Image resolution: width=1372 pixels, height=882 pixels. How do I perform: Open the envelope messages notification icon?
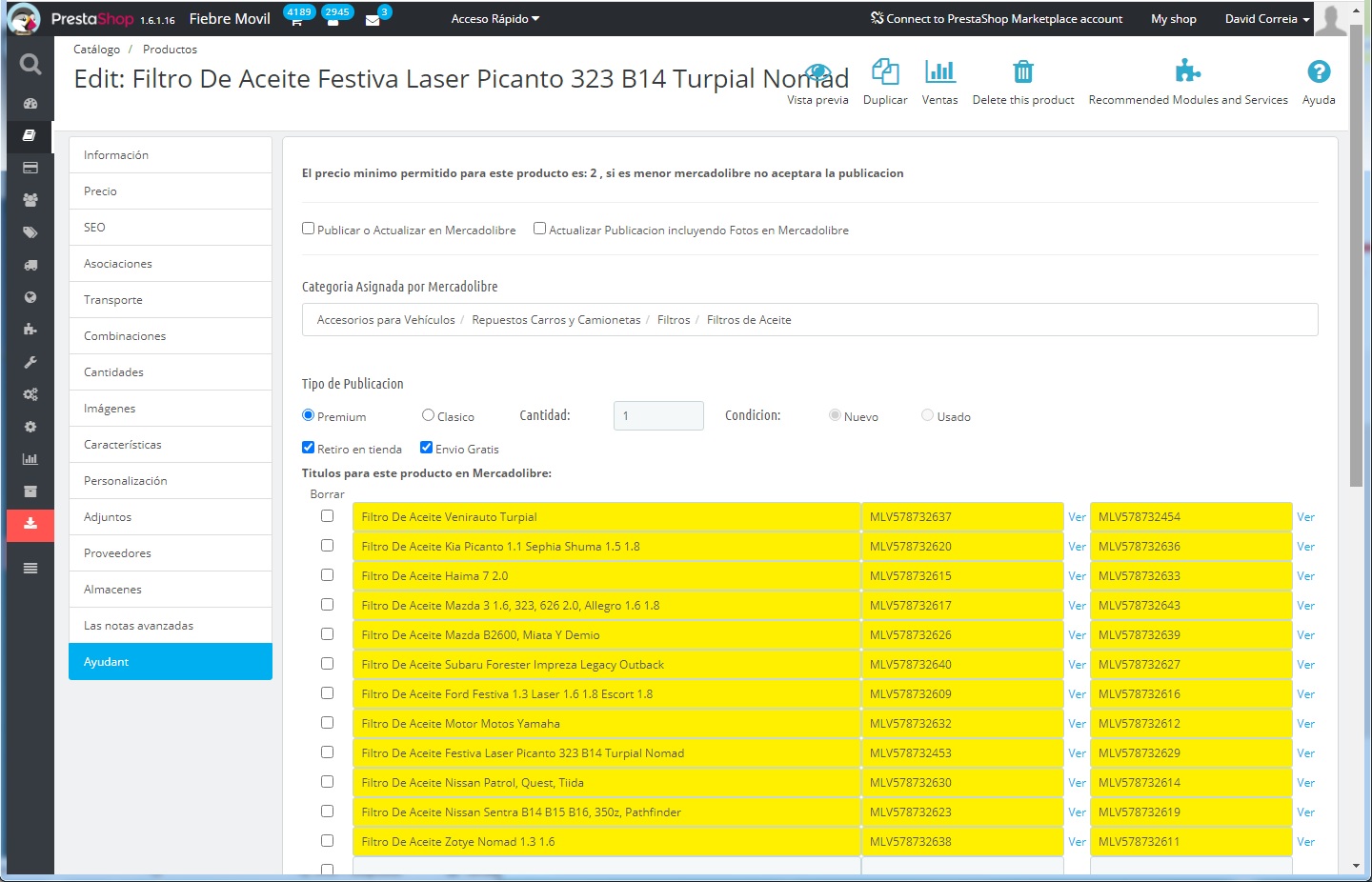click(373, 20)
